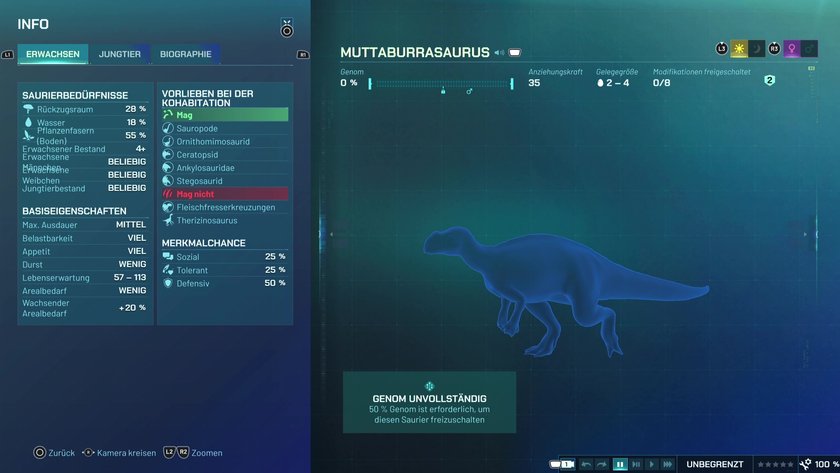Click the wrench and gear maintenance icon
Image resolution: width=840 pixels, height=473 pixels.
pos(805,464)
